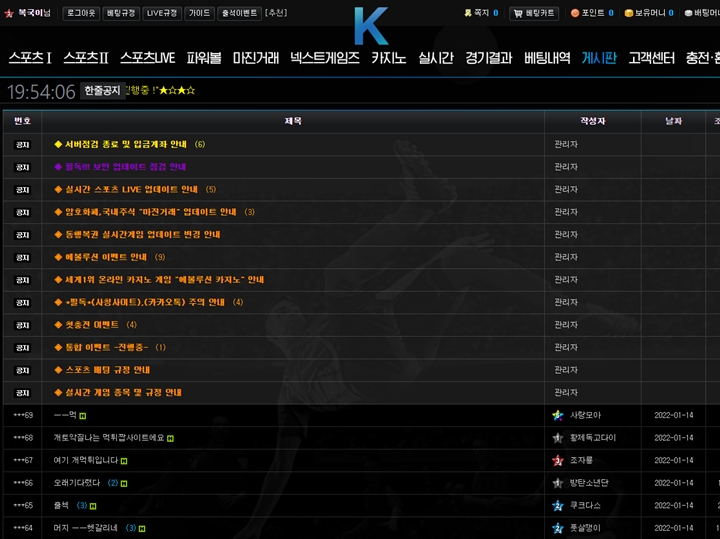Image resolution: width=720 pixels, height=539 pixels.
Task: Open the 암호화폐, 국내주식 마진거래 notice
Action: click(151, 212)
